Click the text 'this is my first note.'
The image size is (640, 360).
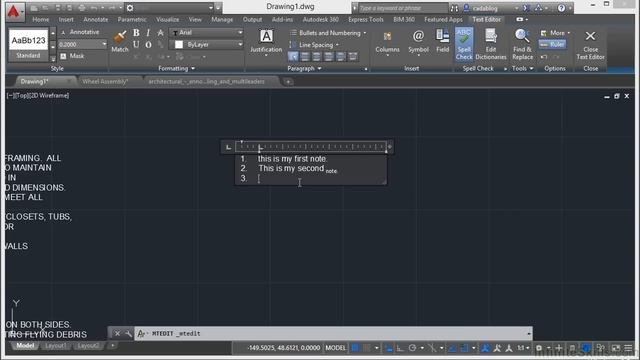point(292,159)
